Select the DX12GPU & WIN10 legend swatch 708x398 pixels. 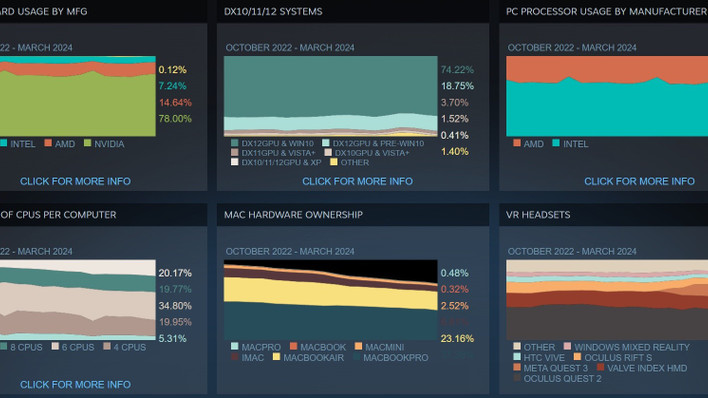click(x=234, y=143)
